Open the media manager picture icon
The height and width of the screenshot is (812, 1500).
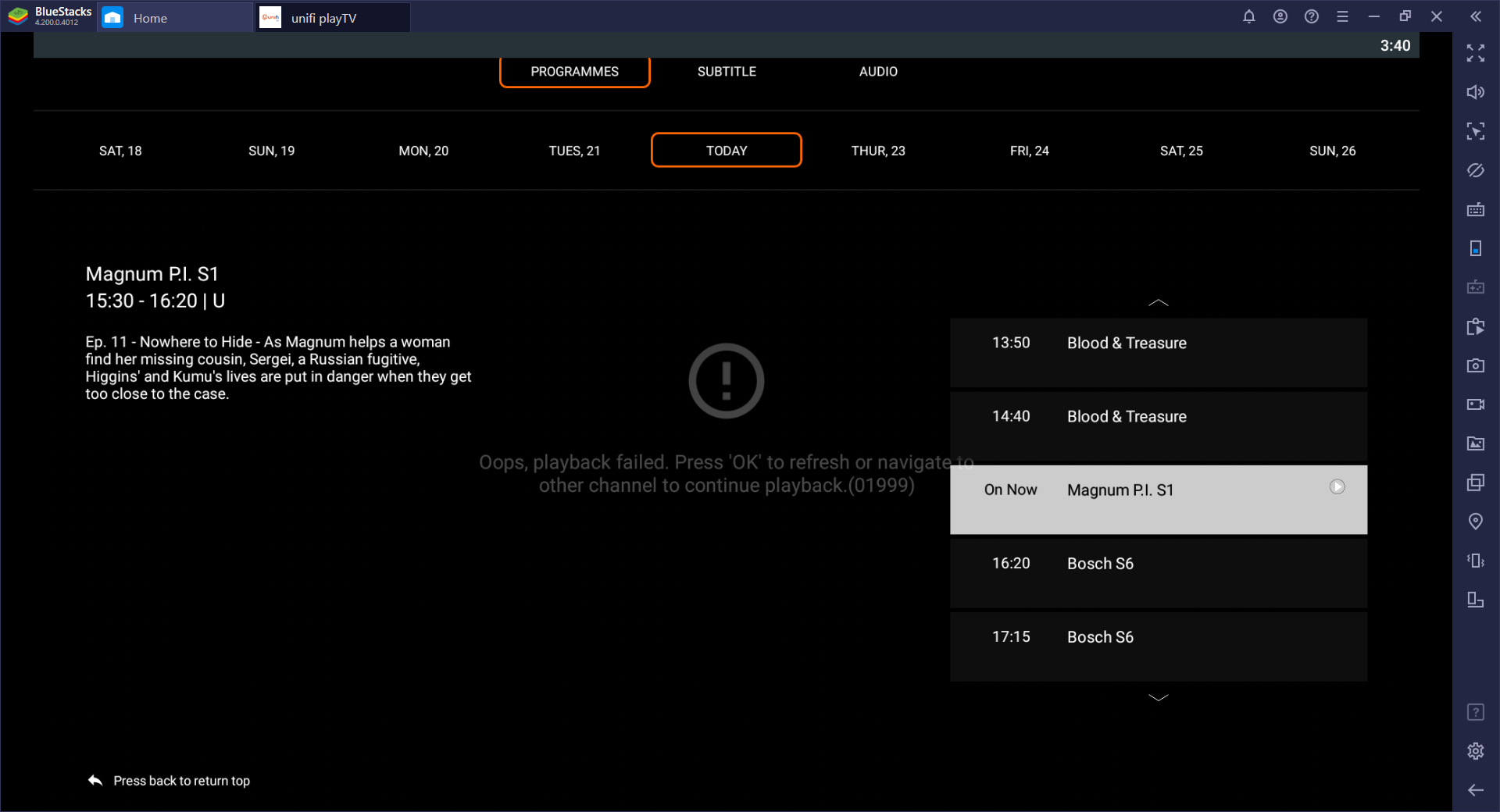pyautogui.click(x=1476, y=443)
